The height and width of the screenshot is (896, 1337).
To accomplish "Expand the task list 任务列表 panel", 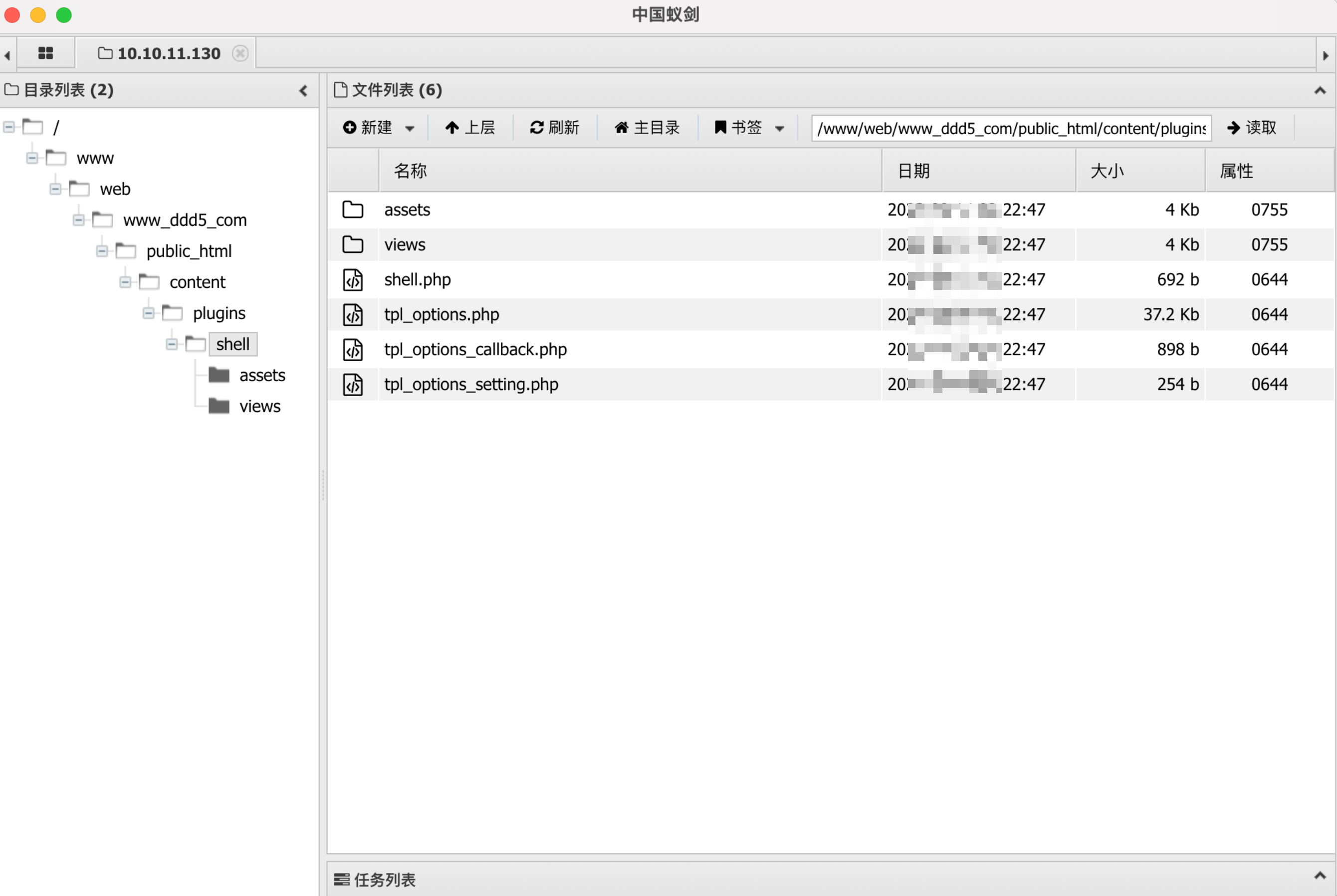I will click(x=1319, y=875).
